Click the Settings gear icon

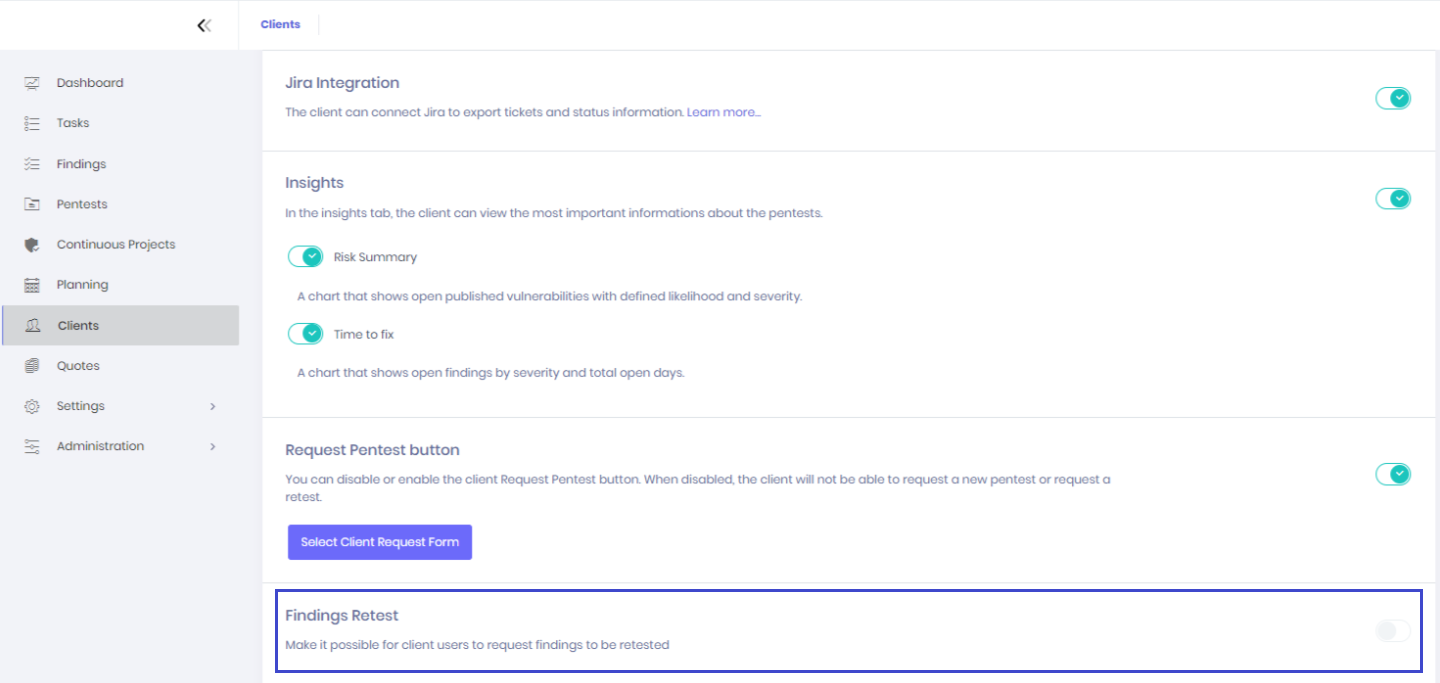click(x=32, y=406)
